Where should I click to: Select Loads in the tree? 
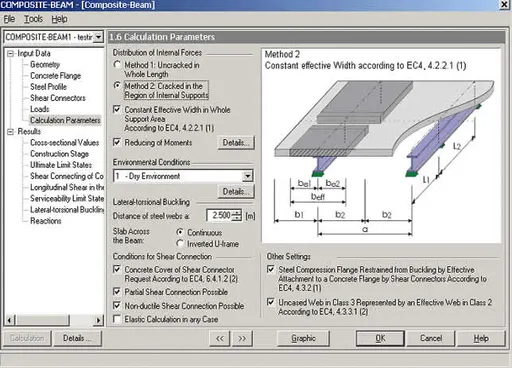[x=40, y=109]
